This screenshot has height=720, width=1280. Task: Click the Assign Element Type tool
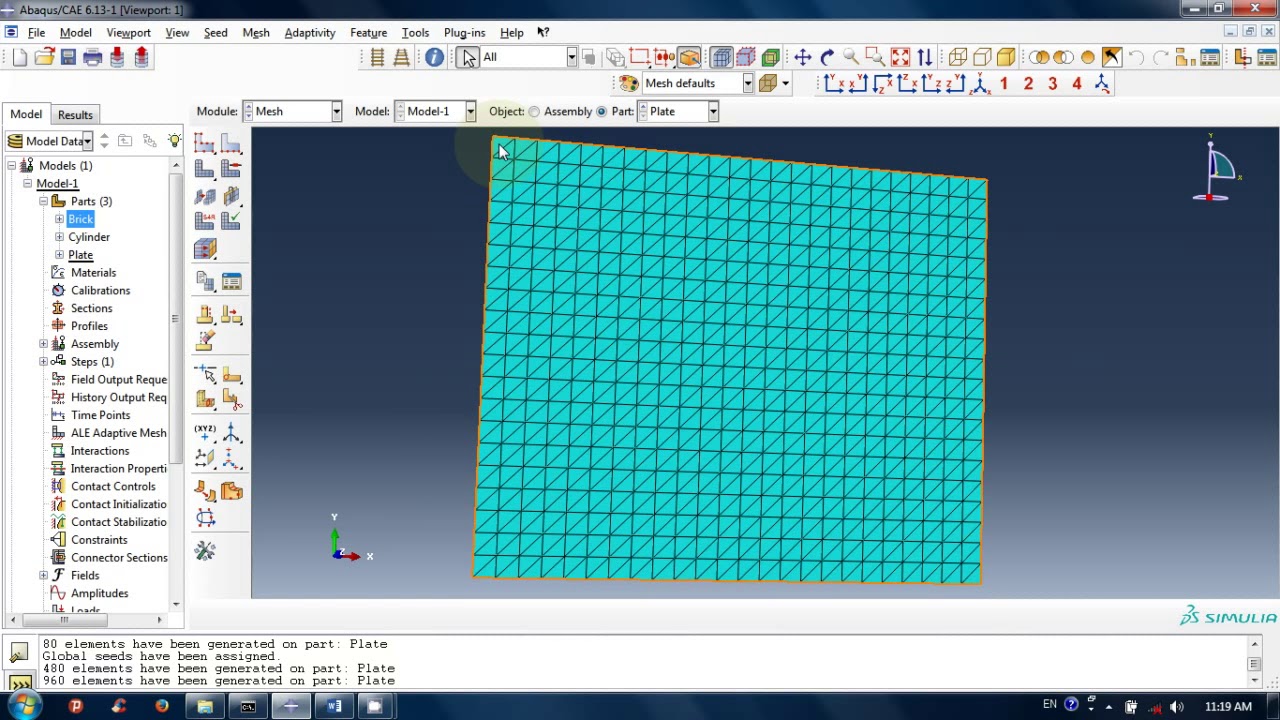pos(205,220)
